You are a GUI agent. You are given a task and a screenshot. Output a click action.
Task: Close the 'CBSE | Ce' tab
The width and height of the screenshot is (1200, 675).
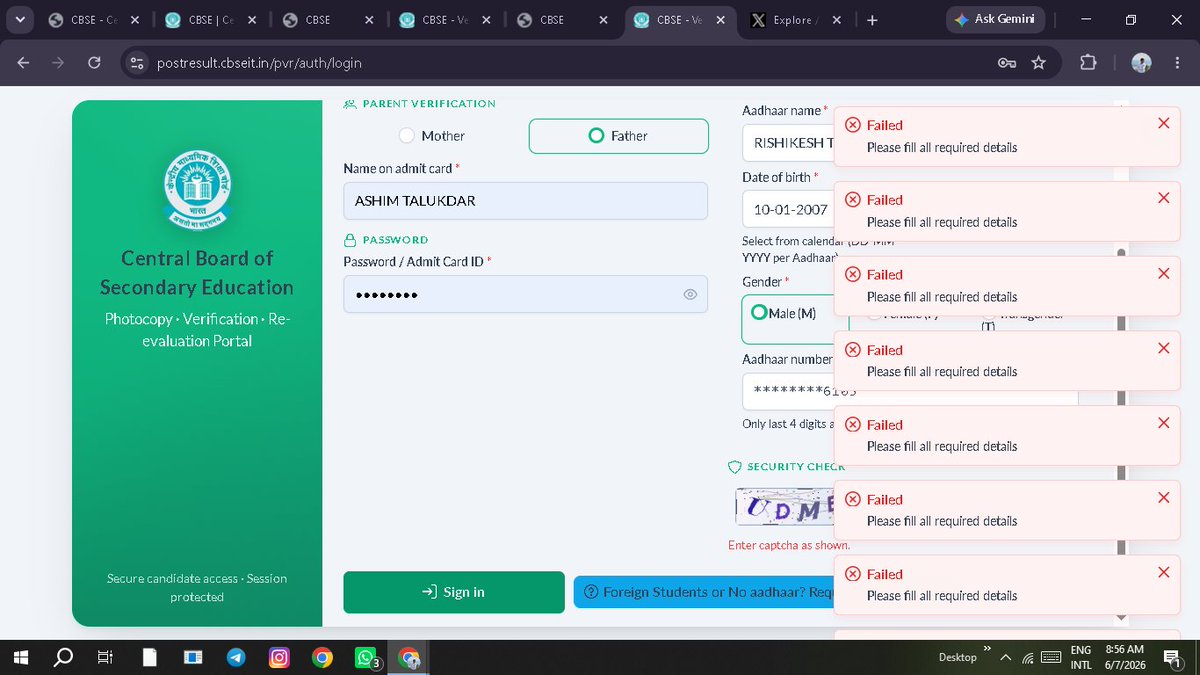tap(252, 20)
